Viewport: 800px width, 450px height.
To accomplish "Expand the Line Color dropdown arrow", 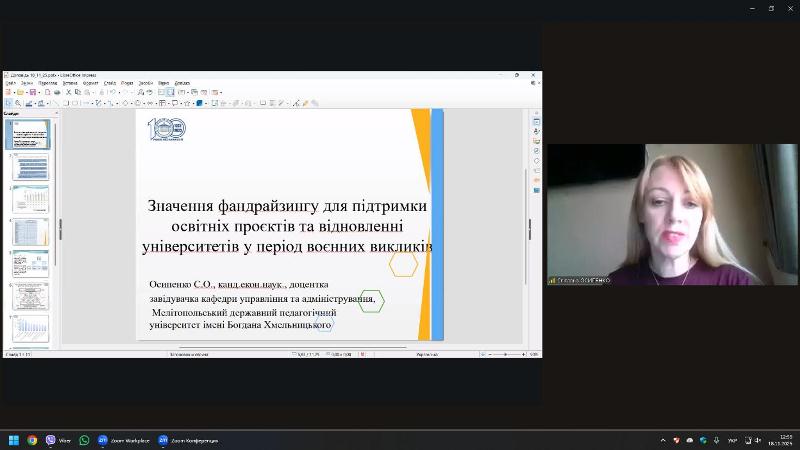I will point(35,103).
